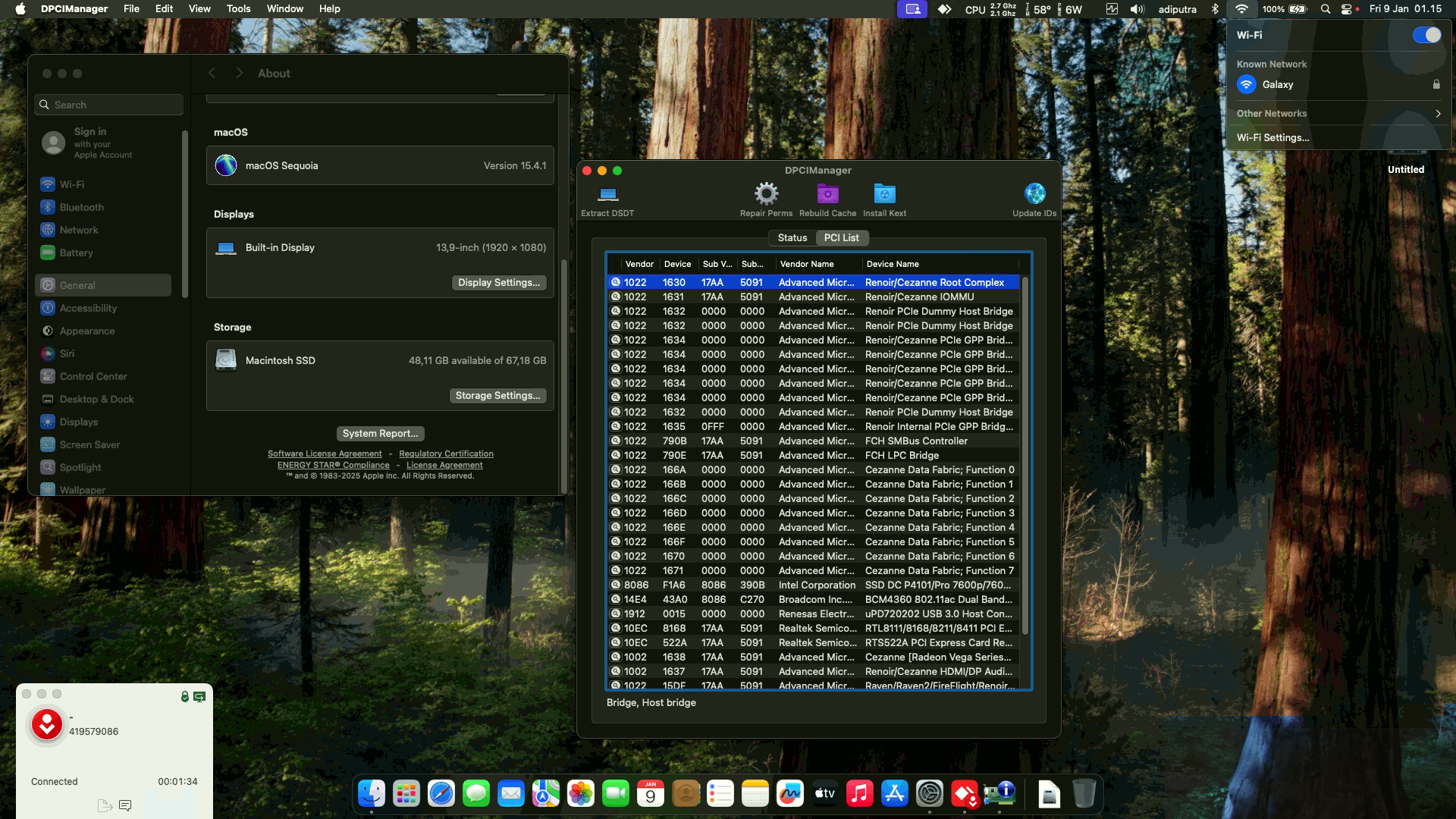The width and height of the screenshot is (1456, 819).
Task: Sort the list by Vendor Name column
Action: pos(807,264)
